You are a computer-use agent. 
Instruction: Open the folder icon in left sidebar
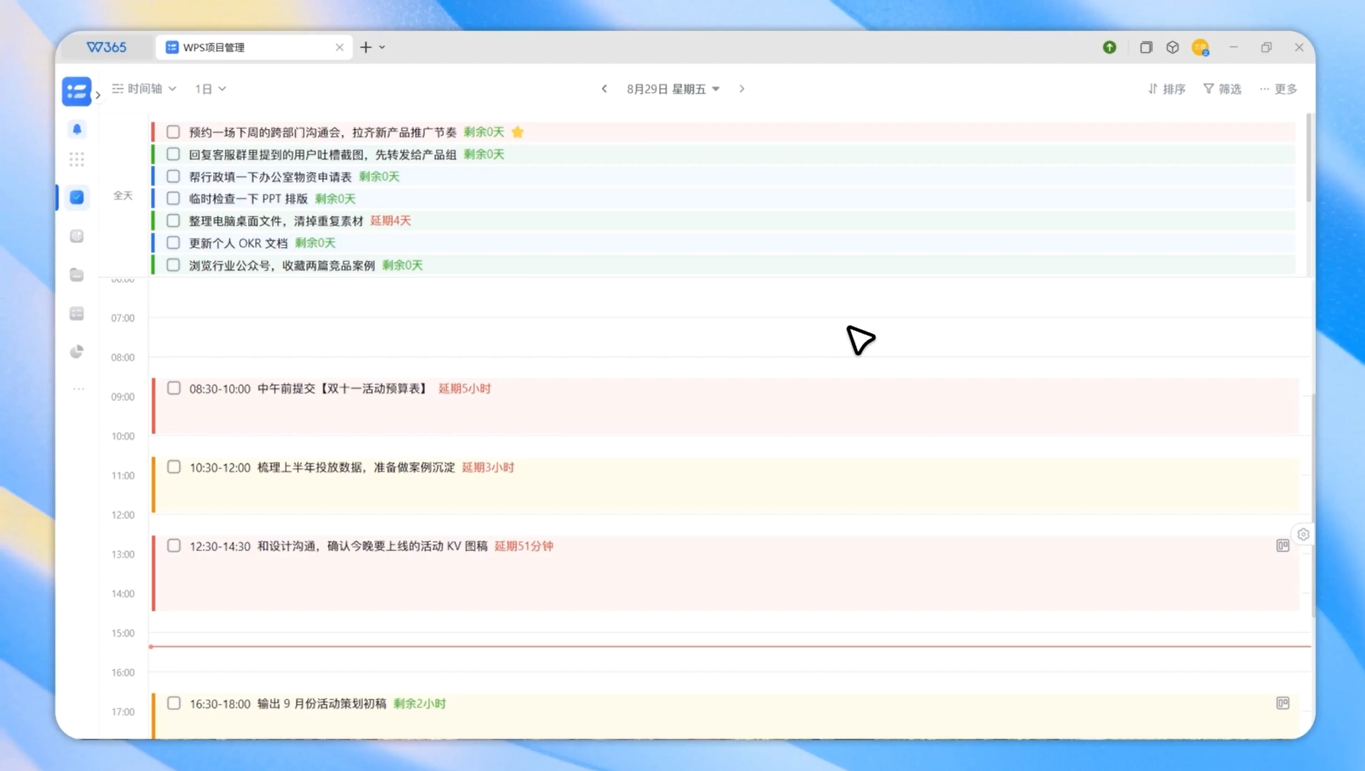[77, 275]
